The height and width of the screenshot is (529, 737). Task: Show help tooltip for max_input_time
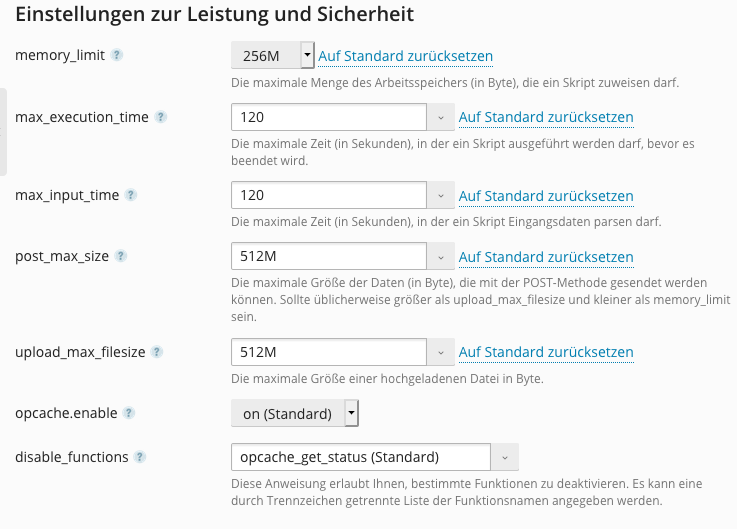point(131,195)
